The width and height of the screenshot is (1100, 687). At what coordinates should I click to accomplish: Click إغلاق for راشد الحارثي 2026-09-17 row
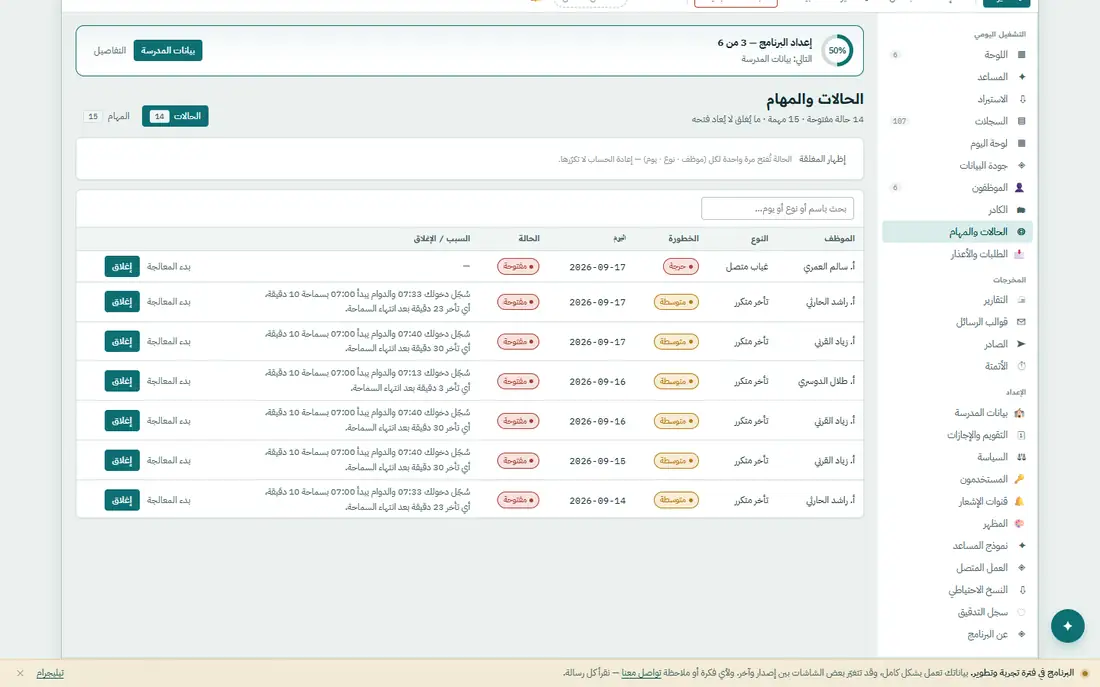coord(122,302)
